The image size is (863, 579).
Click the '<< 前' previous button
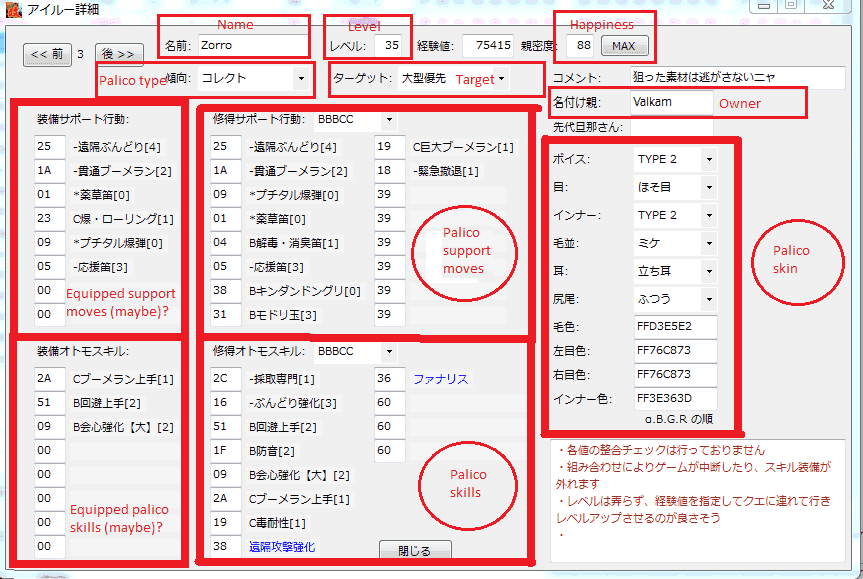click(x=47, y=54)
